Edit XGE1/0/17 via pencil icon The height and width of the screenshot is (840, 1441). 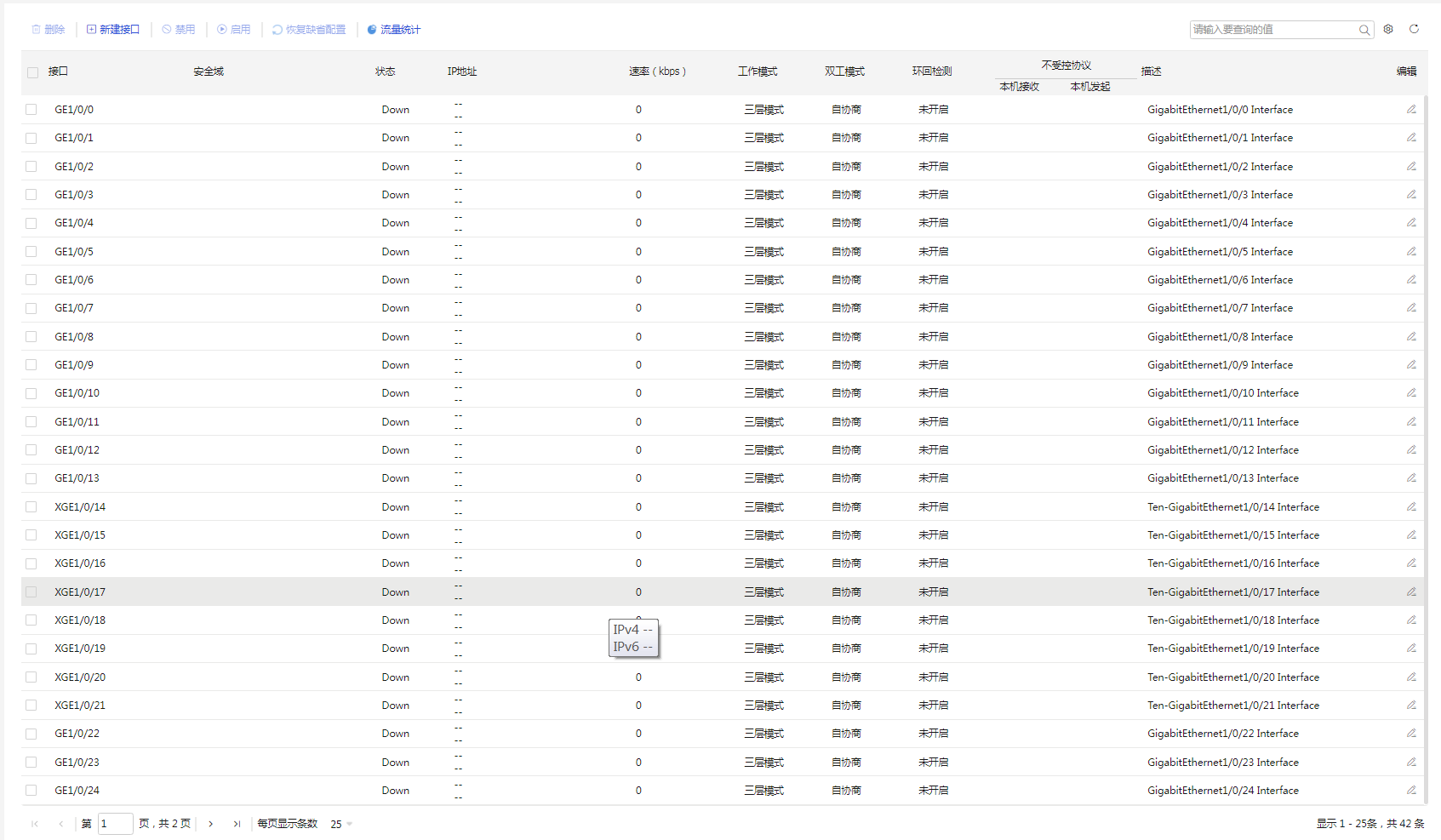tap(1410, 591)
